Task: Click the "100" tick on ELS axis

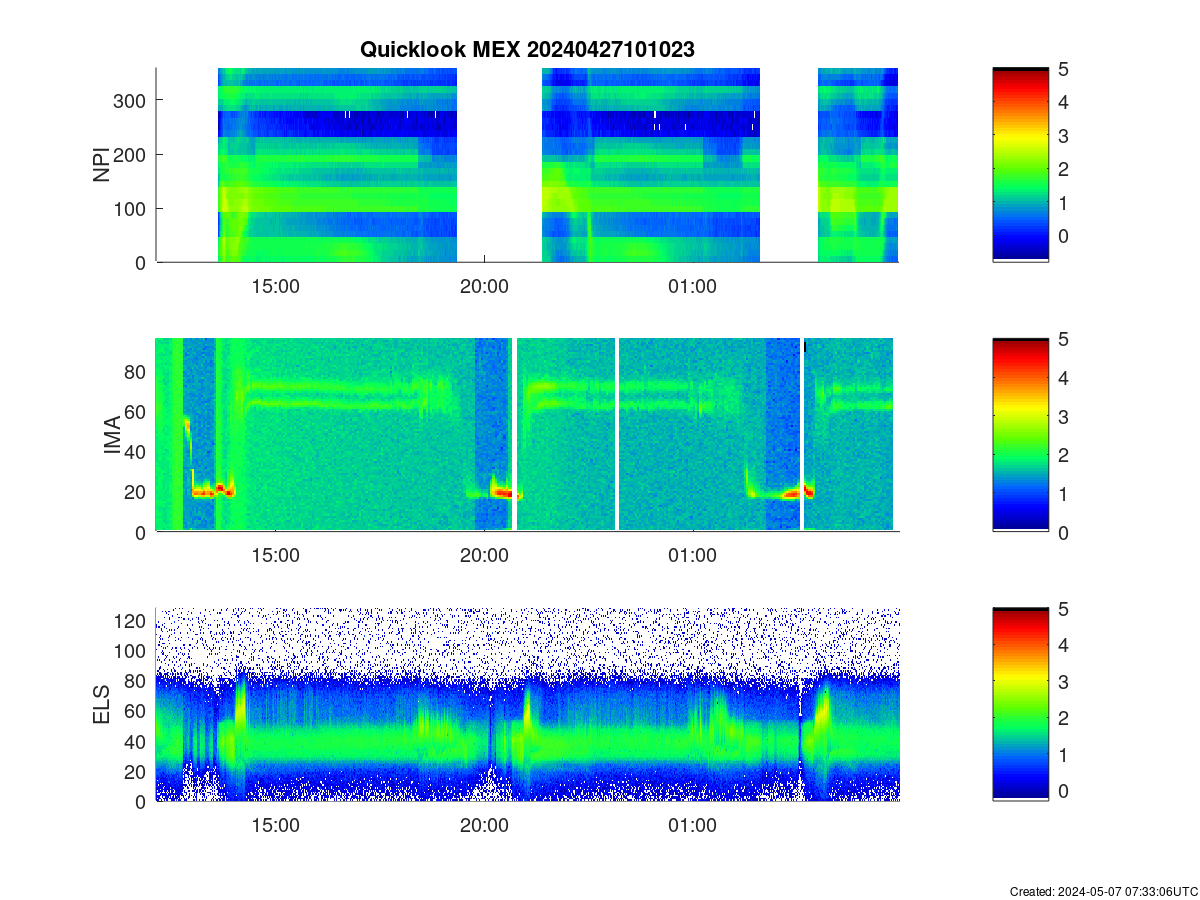Action: pyautogui.click(x=132, y=651)
